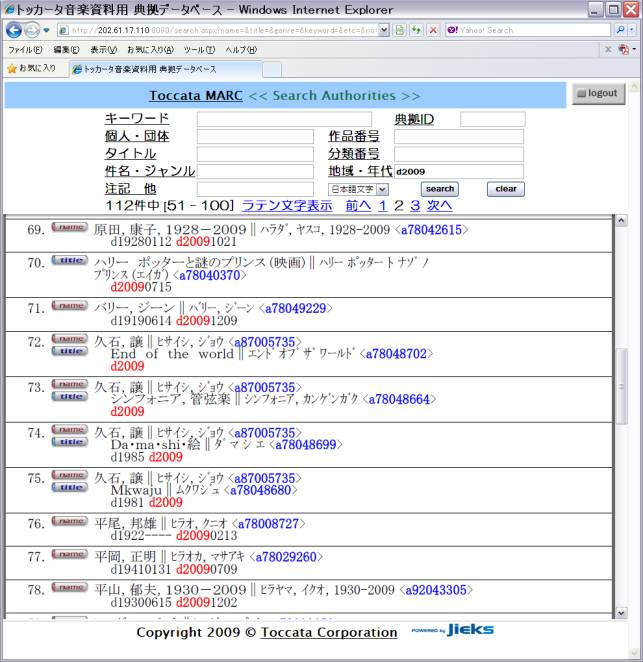This screenshot has height=662, width=643.
Task: Go to next page via 次へ
Action: (440, 206)
